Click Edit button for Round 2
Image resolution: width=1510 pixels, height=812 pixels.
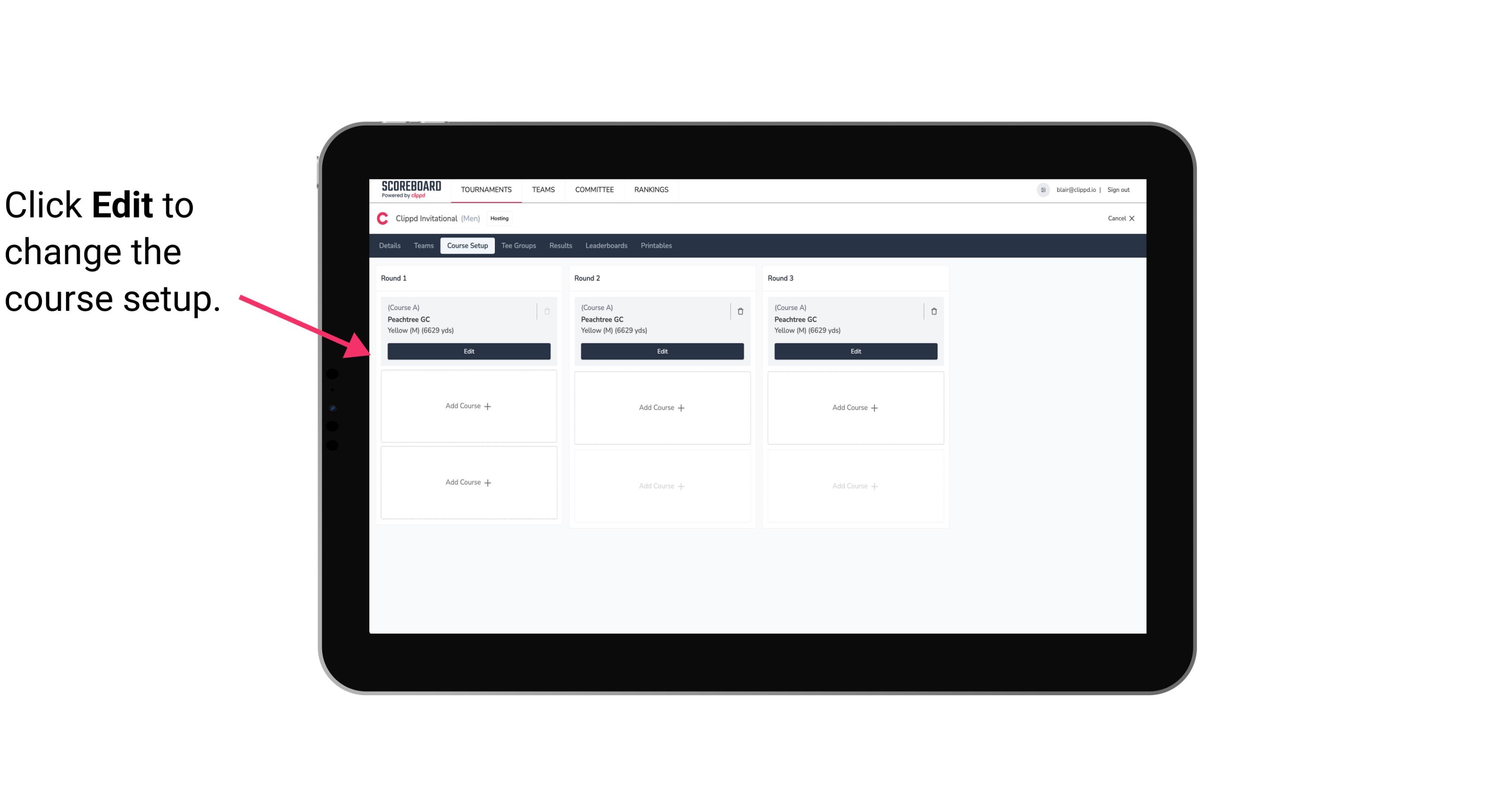(661, 350)
